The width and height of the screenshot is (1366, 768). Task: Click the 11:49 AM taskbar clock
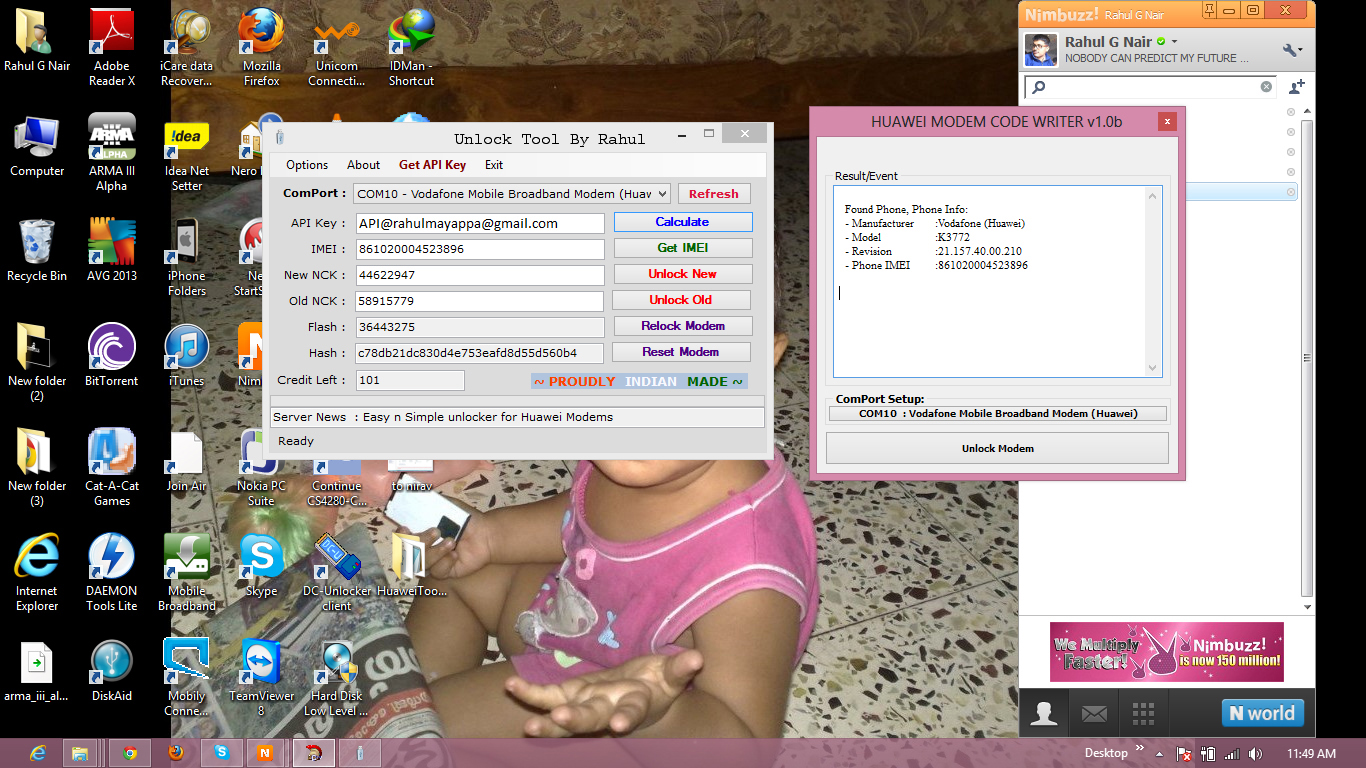1311,753
